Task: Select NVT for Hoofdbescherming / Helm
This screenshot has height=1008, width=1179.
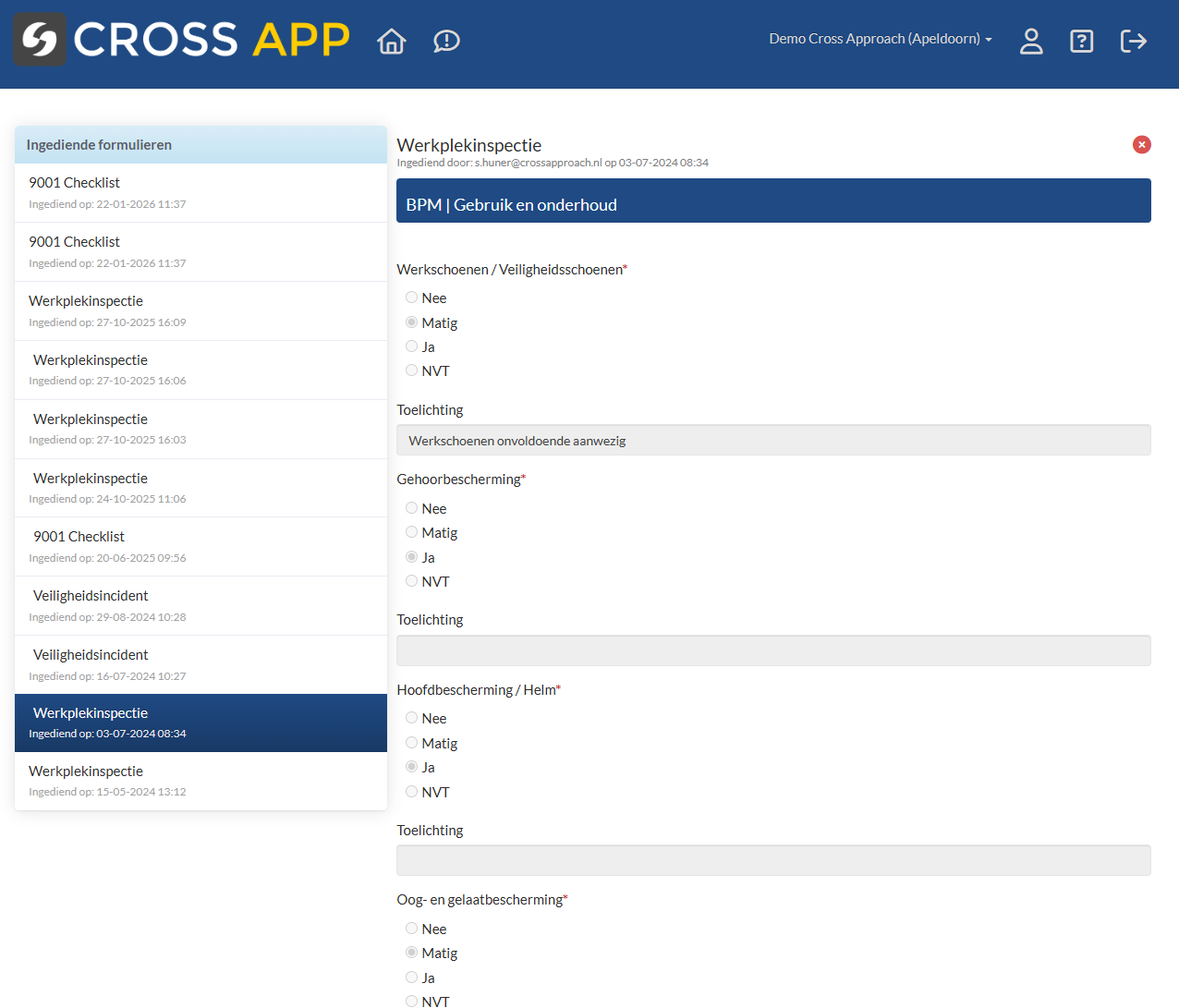Action: tap(412, 792)
